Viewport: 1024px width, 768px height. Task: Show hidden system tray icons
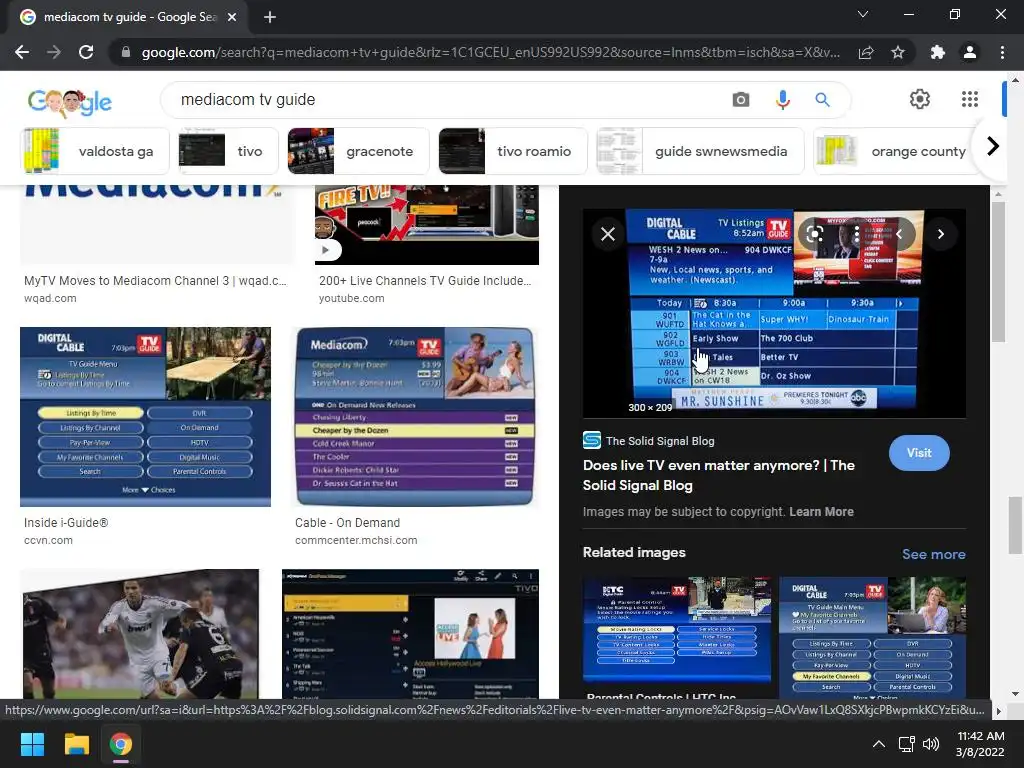coord(879,744)
